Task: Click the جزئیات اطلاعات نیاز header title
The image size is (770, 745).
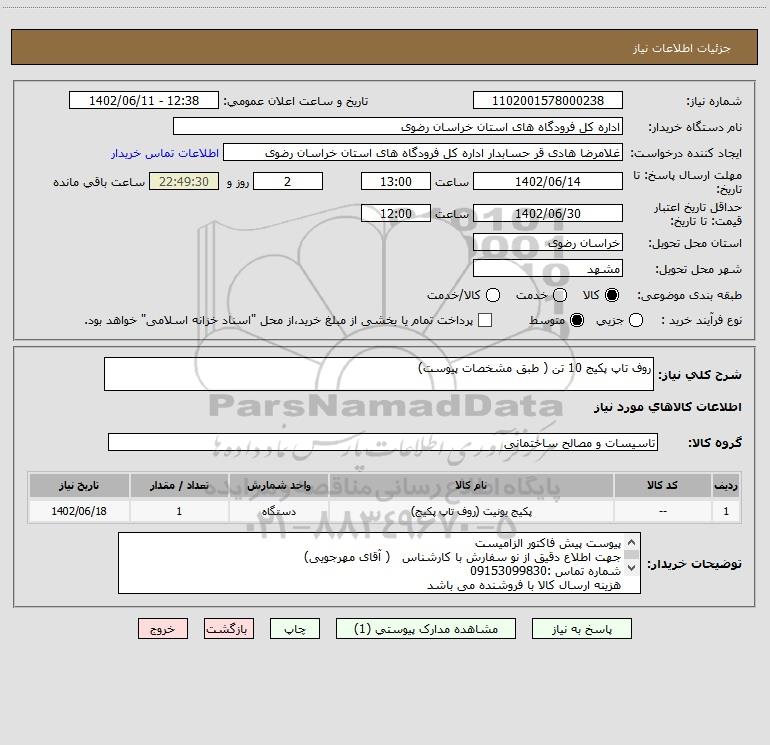Action: [x=682, y=48]
